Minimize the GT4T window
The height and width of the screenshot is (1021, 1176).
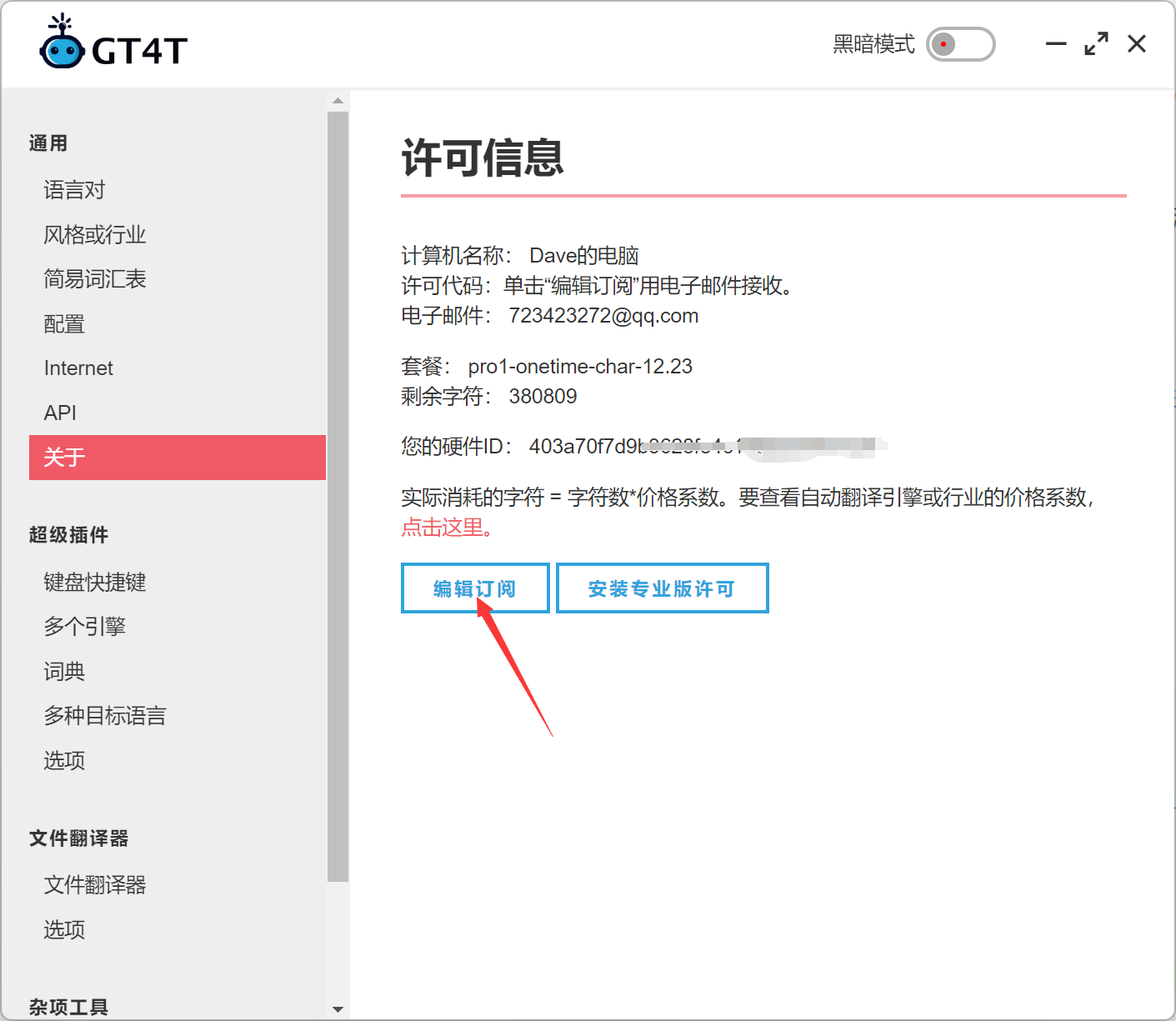click(x=1056, y=44)
